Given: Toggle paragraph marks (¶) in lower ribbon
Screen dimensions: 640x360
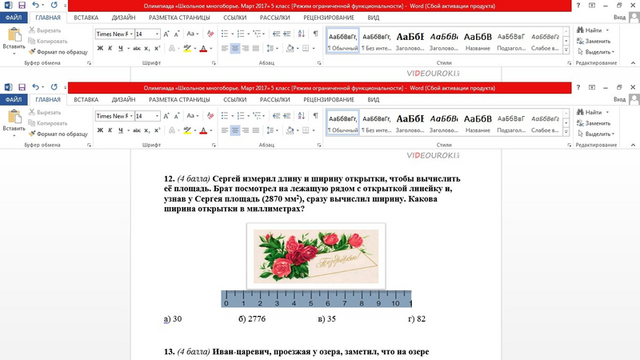Looking at the screenshot, I should pos(316,116).
